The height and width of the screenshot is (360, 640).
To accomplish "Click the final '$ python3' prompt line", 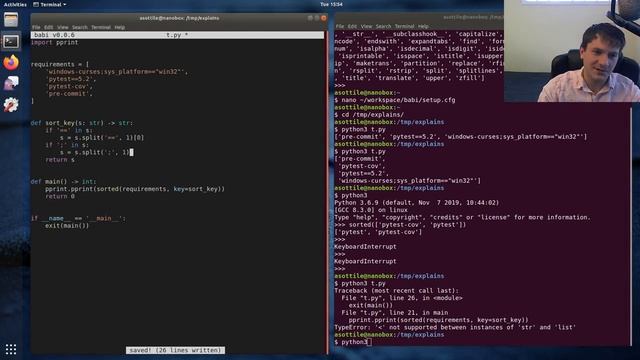I will click(353, 342).
